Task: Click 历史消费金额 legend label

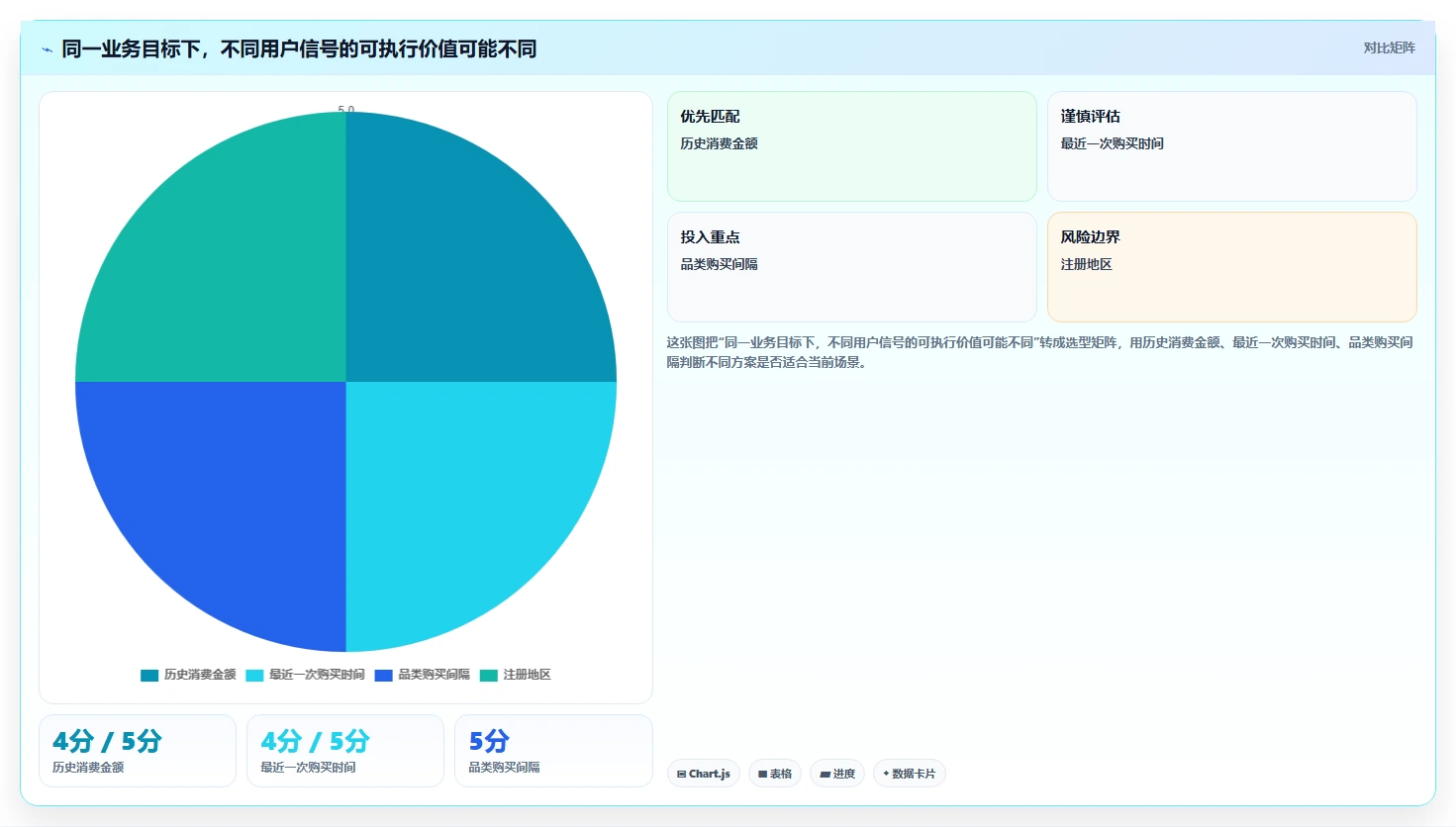Action: click(200, 675)
